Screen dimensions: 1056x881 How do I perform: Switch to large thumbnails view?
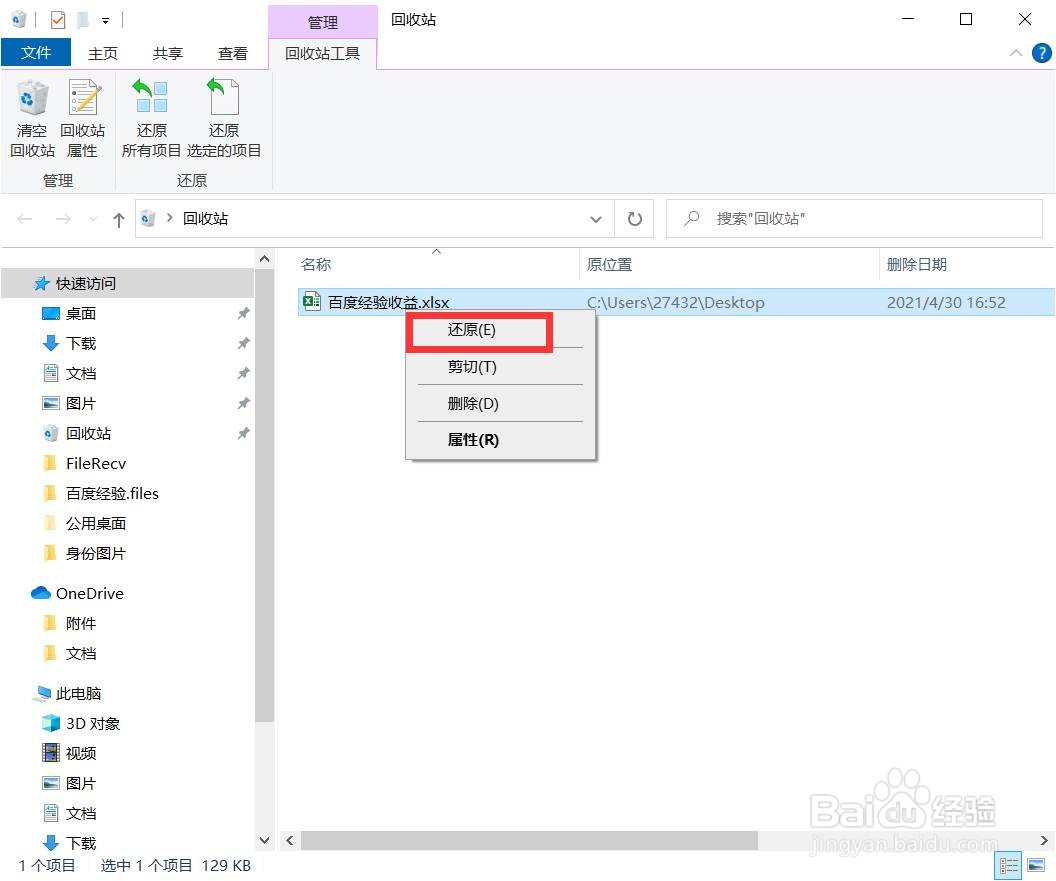pos(1035,865)
